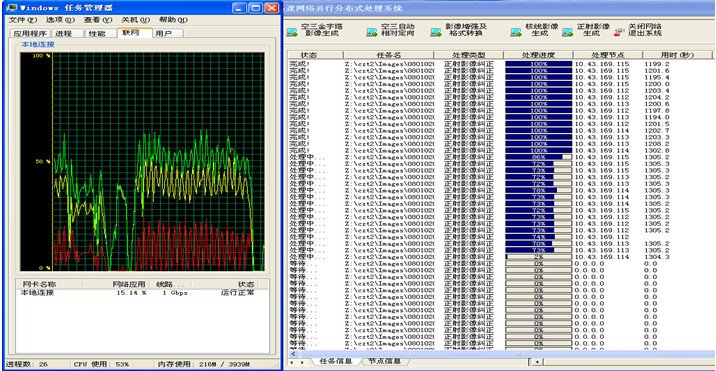Select the row with time 1208.2

pos(500,143)
